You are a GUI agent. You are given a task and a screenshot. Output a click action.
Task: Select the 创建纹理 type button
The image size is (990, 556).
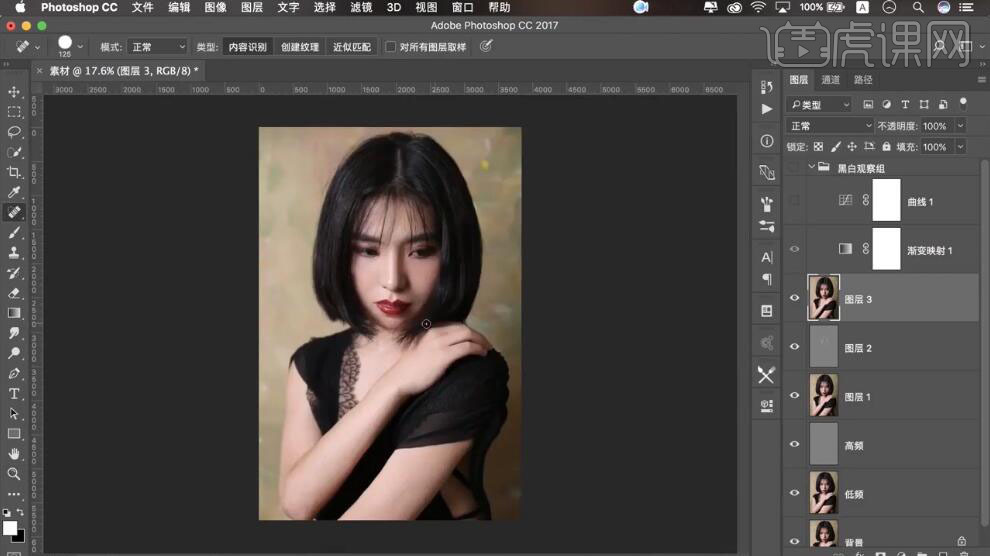300,47
